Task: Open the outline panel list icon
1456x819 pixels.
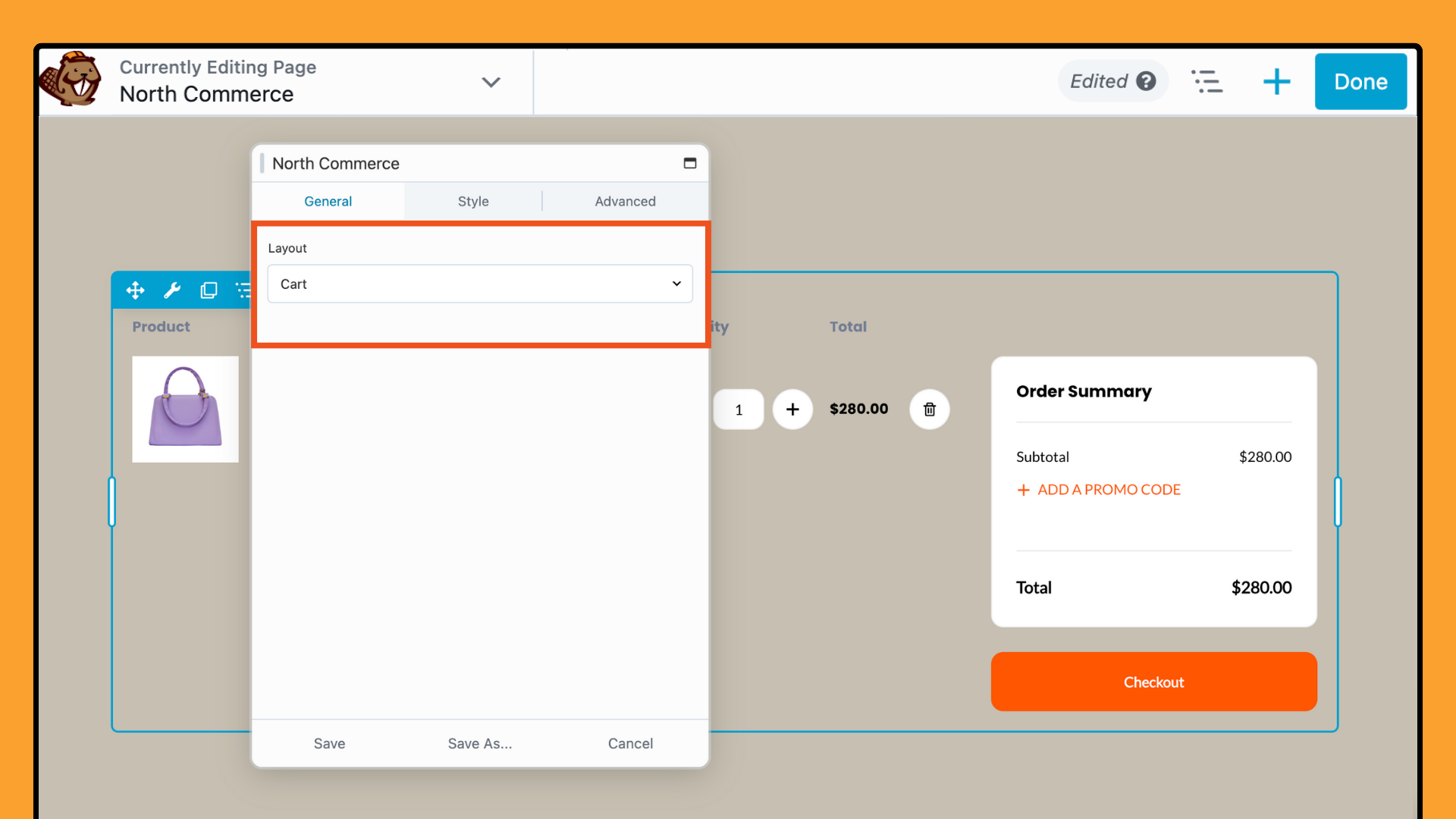Action: tap(1207, 81)
